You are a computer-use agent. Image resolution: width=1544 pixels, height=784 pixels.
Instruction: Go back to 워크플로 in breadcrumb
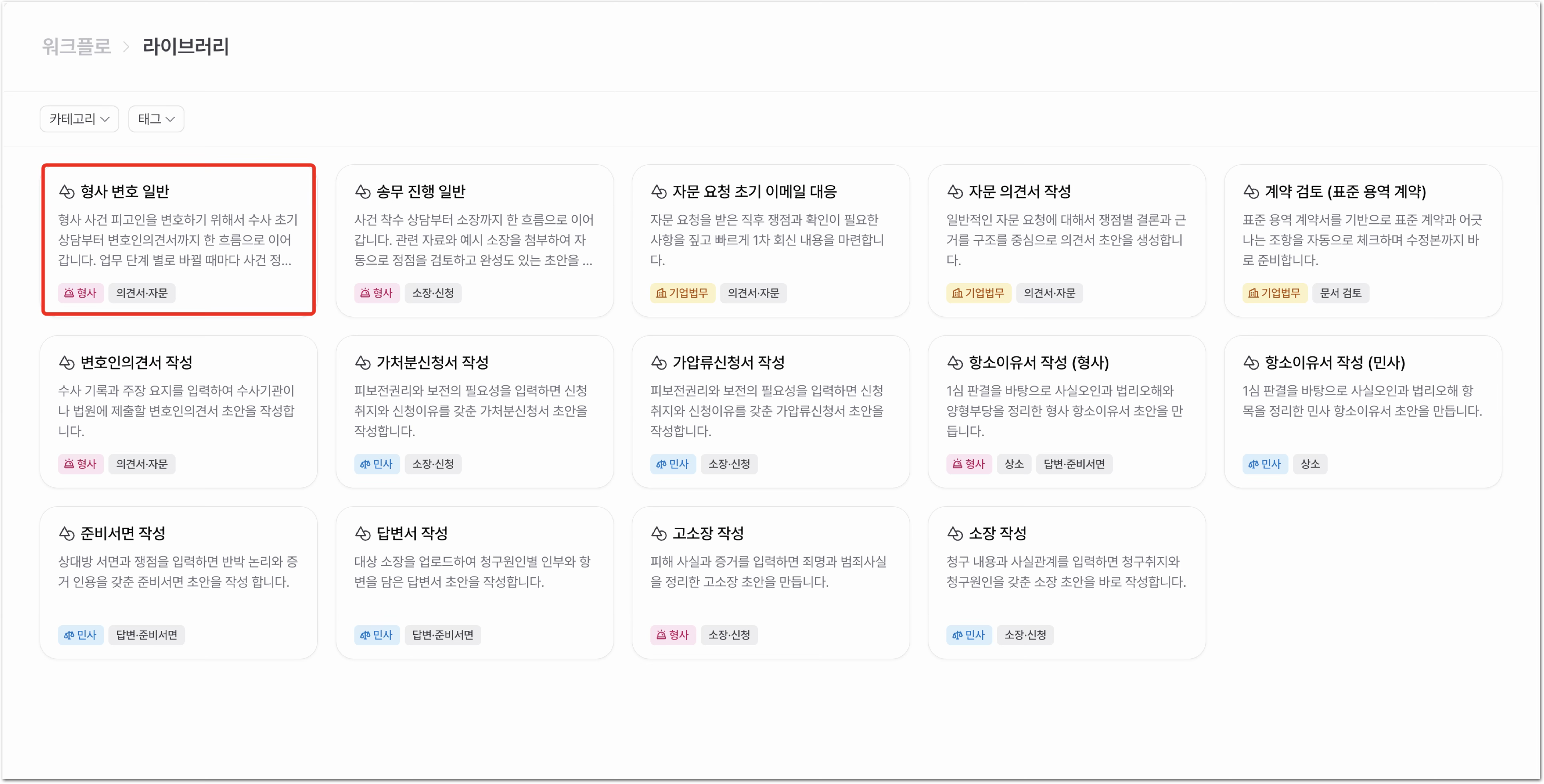(76, 46)
